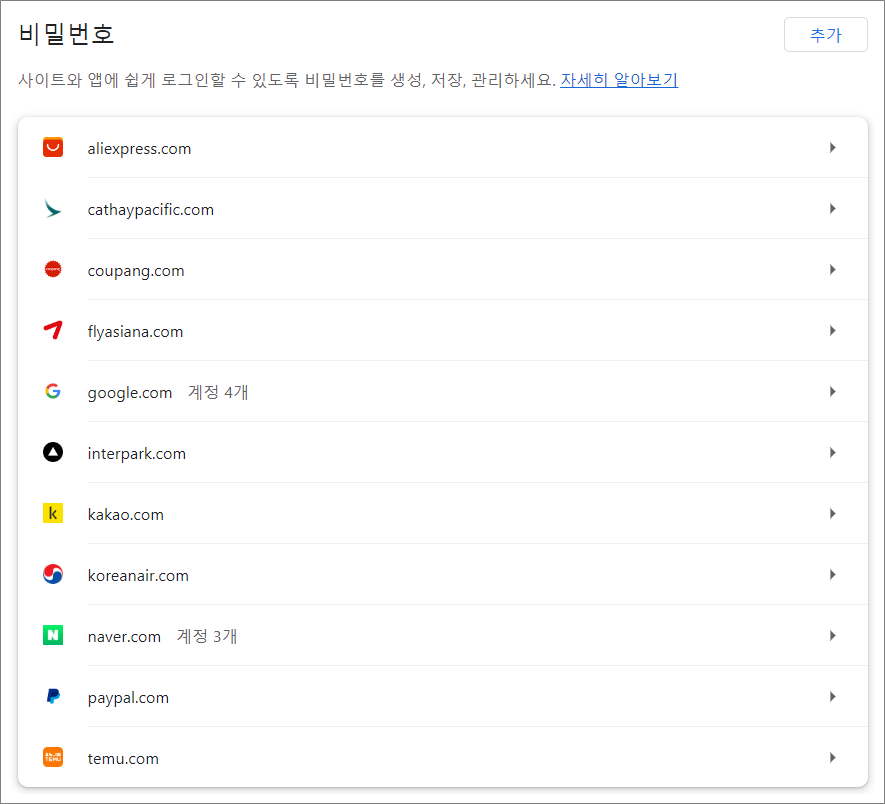
Task: Click the 계정 4개 label
Action: click(x=218, y=392)
